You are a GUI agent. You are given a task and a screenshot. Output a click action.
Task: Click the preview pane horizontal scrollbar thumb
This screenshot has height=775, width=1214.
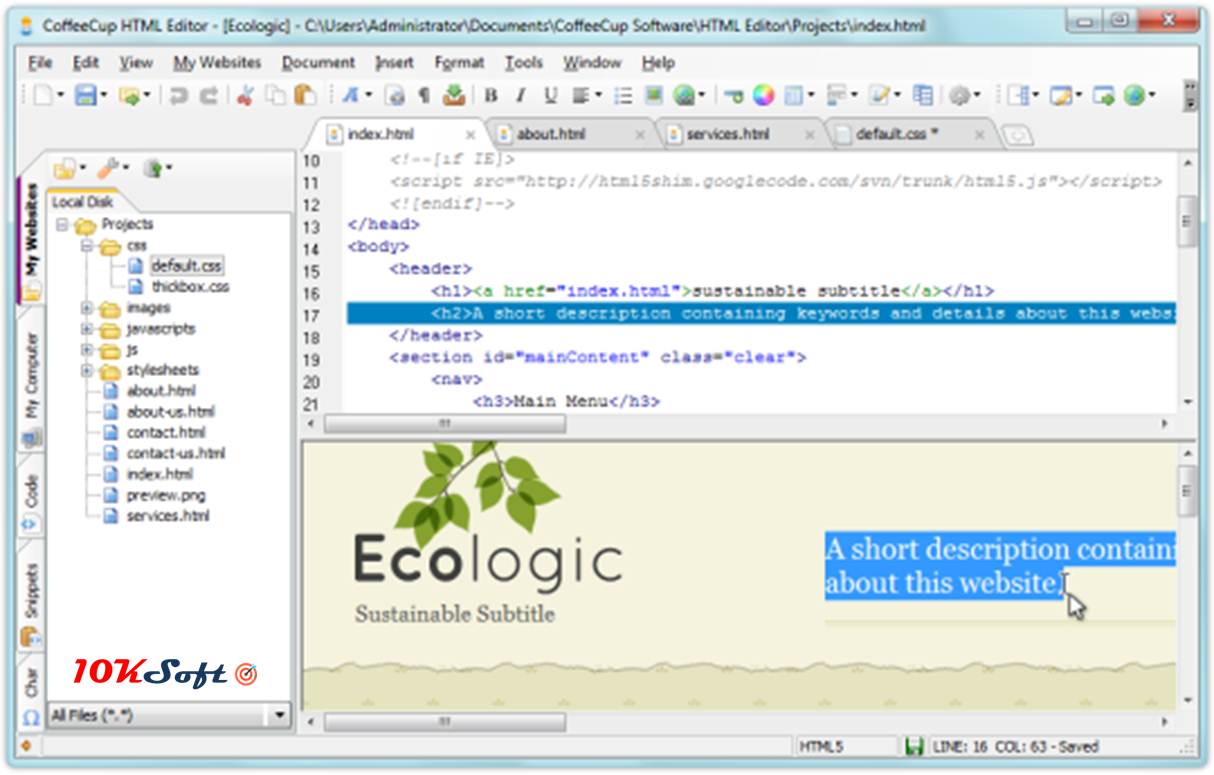click(445, 721)
